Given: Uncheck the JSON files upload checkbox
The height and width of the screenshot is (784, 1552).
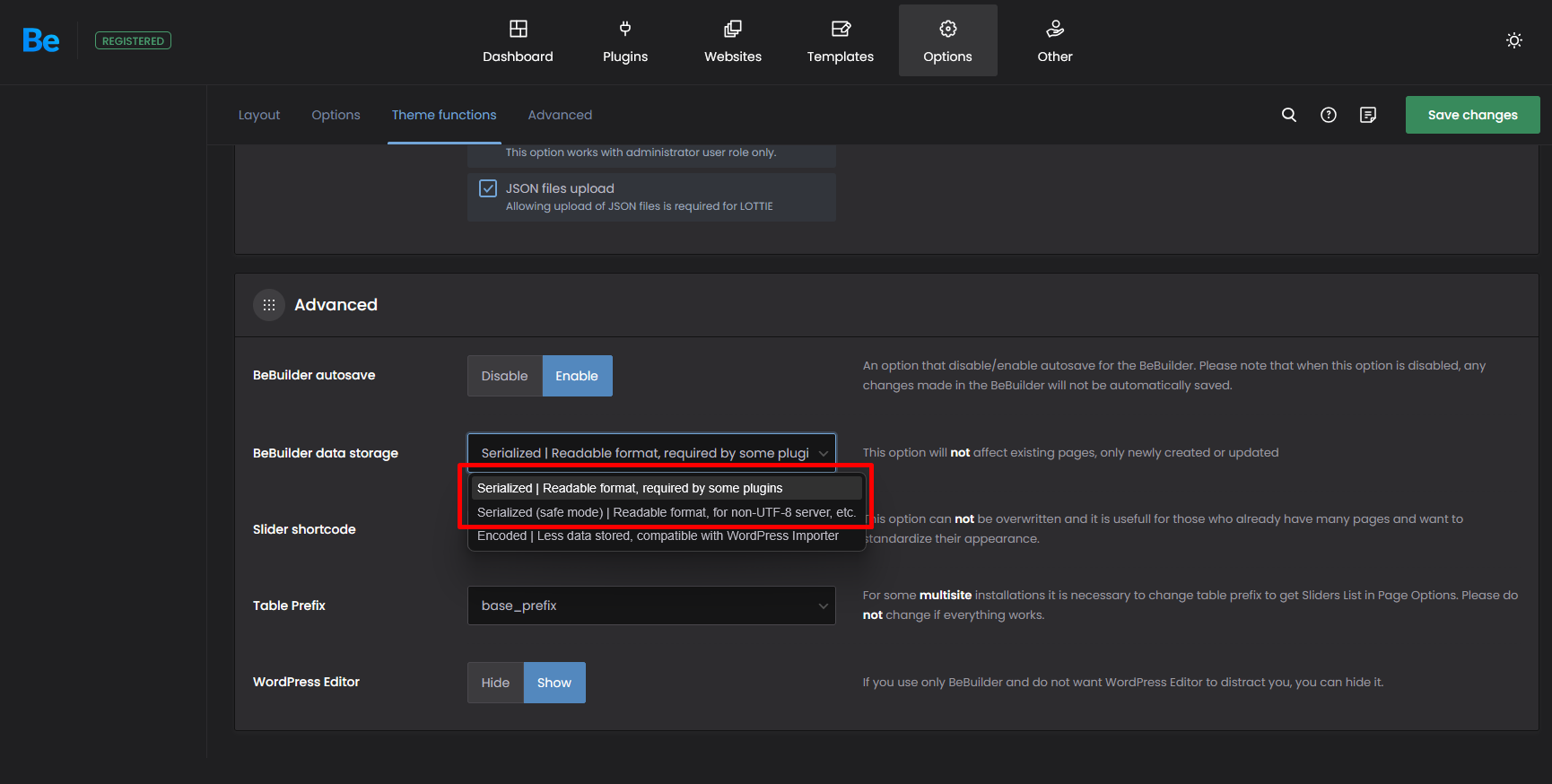Looking at the screenshot, I should (488, 188).
